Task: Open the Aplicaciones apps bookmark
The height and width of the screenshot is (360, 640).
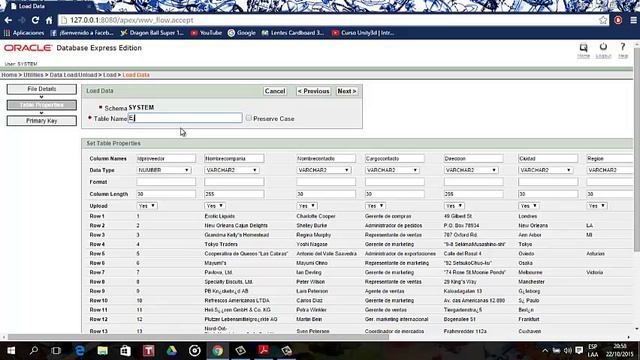Action: tap(24, 33)
